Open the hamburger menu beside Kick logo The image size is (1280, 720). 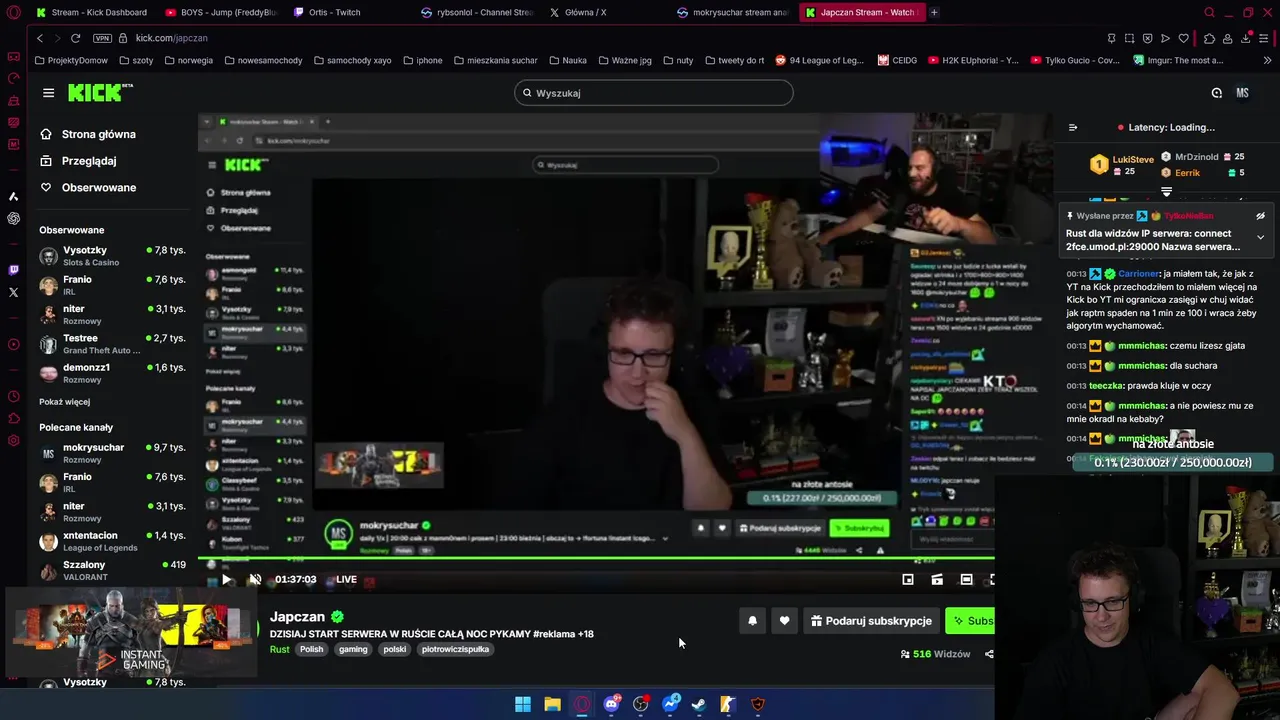(x=48, y=93)
